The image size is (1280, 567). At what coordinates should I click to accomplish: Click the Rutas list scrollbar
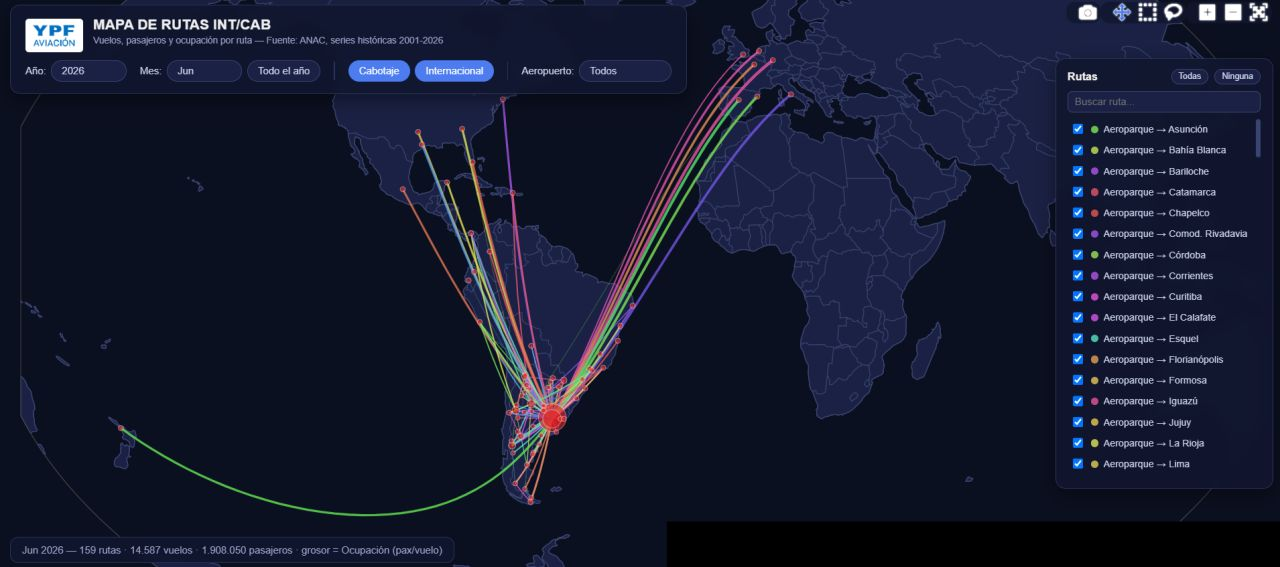pos(1258,138)
